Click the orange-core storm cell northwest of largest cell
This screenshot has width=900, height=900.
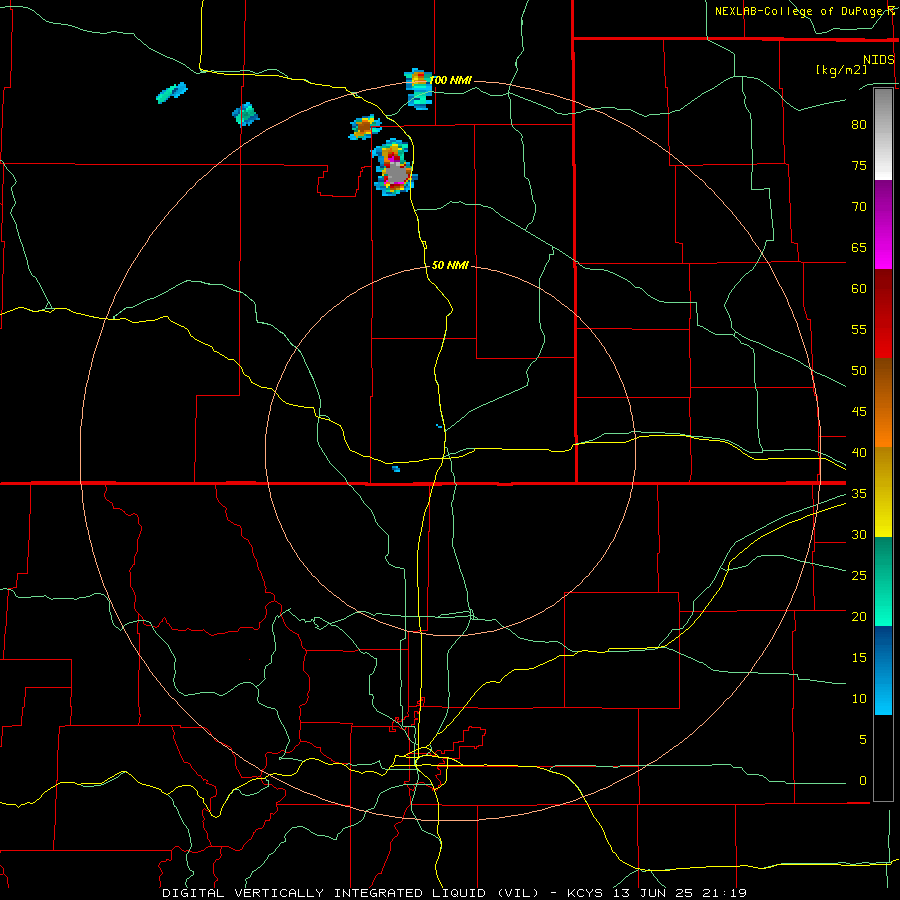pyautogui.click(x=365, y=127)
